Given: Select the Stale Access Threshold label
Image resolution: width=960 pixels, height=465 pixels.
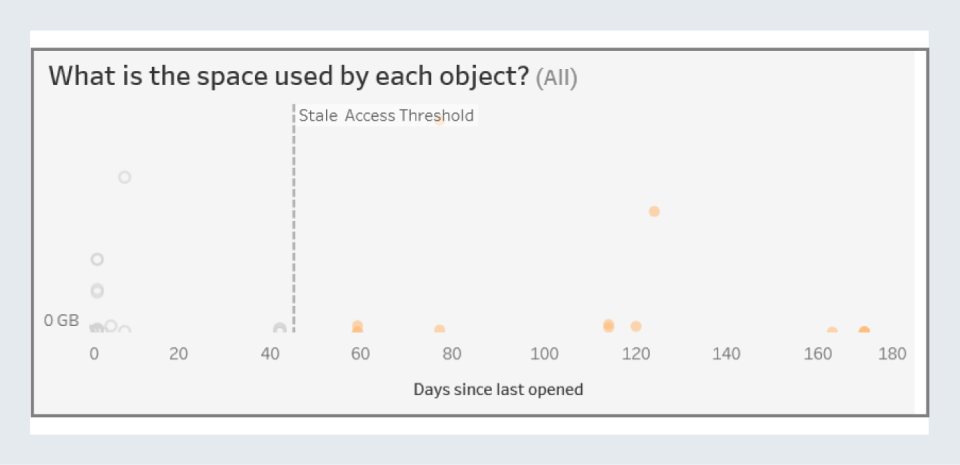Looking at the screenshot, I should pos(386,115).
